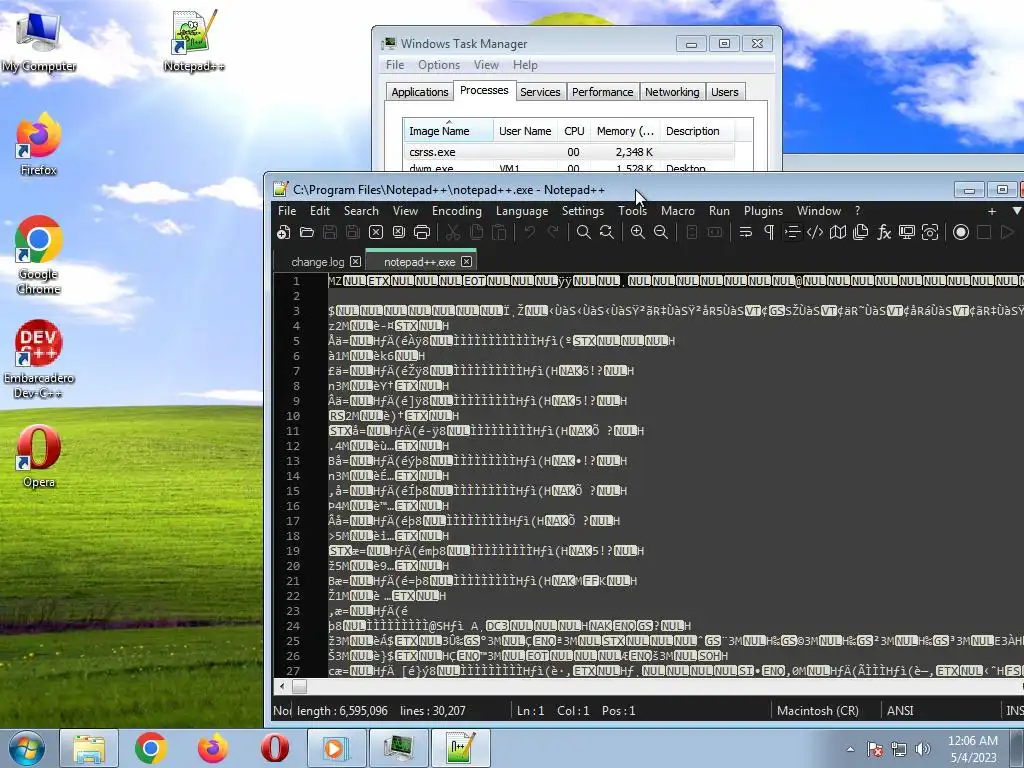Switch to Networking tab in Task Manager
This screenshot has height=768, width=1024.
[672, 92]
